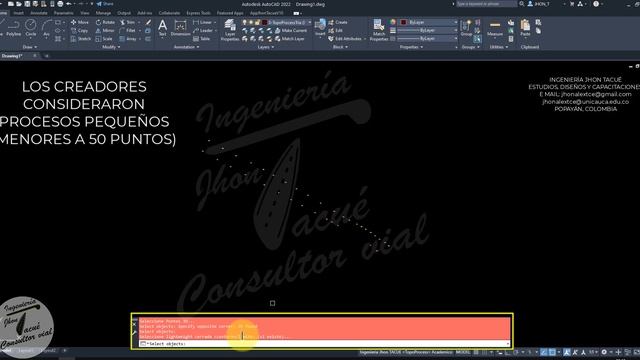Select the Polyline draw tool
Image resolution: width=640 pixels, height=360 pixels.
pos(13,28)
